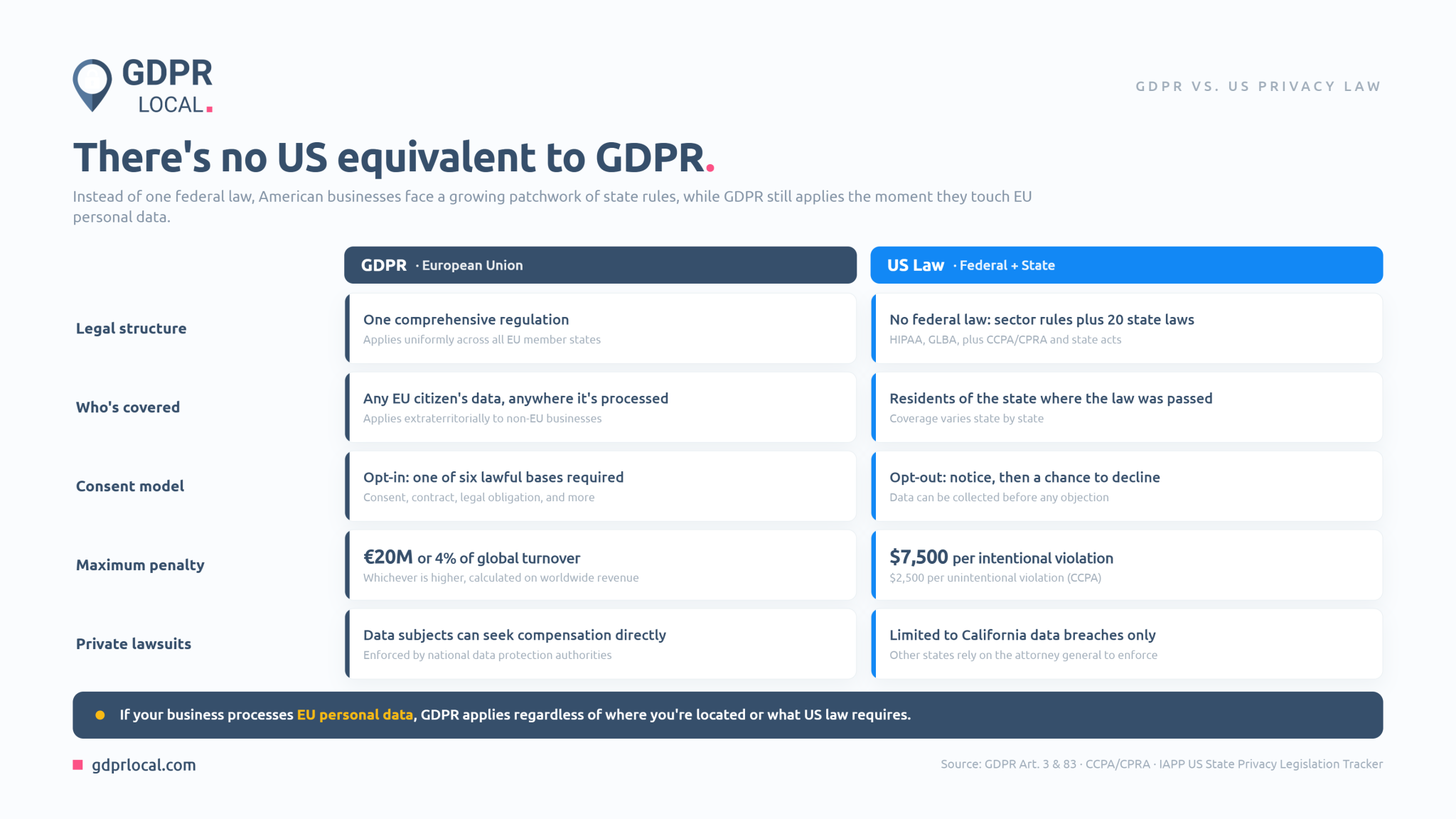This screenshot has height=819, width=1456.
Task: Click the GDPR VS. US PRIVACY LAW label
Action: click(1258, 87)
